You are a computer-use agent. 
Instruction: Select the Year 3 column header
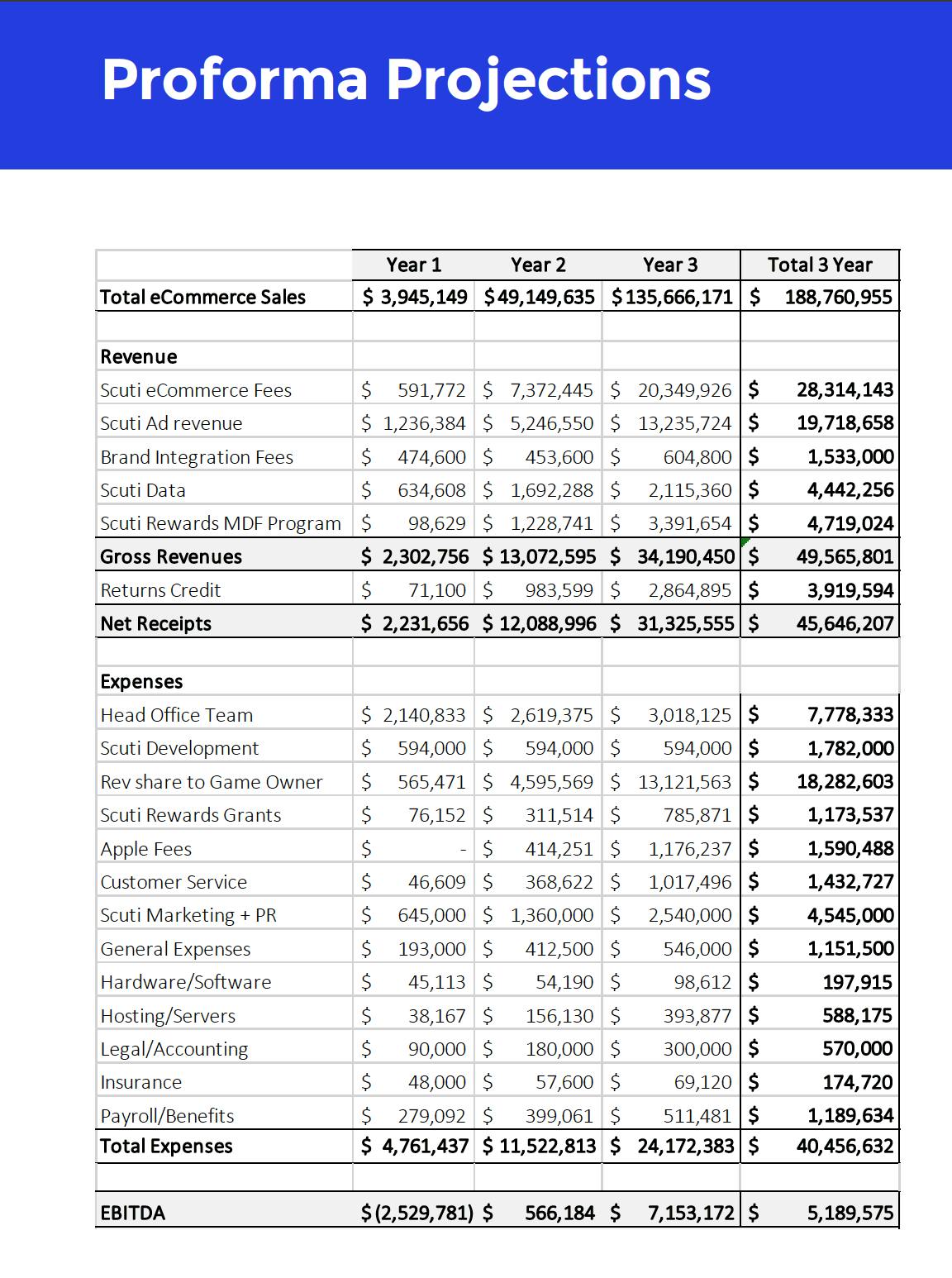click(670, 265)
